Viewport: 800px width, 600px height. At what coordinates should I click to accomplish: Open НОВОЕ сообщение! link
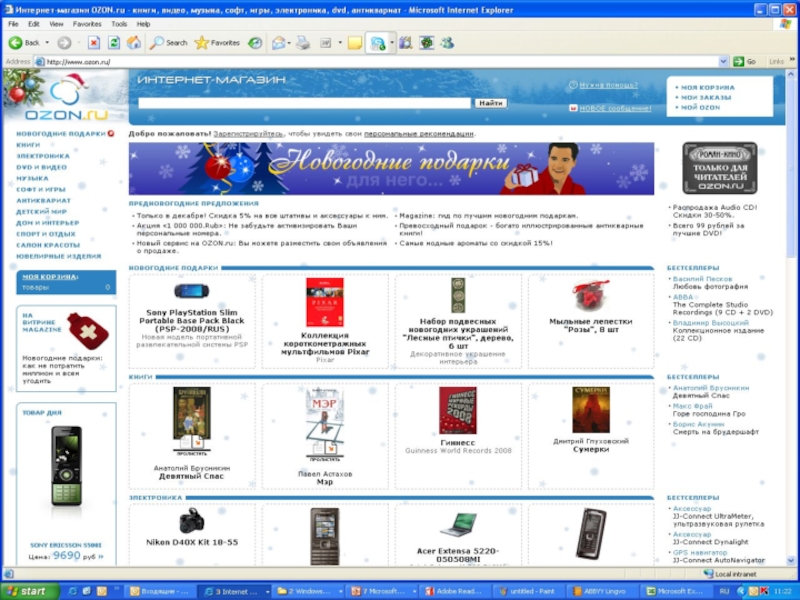pyautogui.click(x=615, y=108)
